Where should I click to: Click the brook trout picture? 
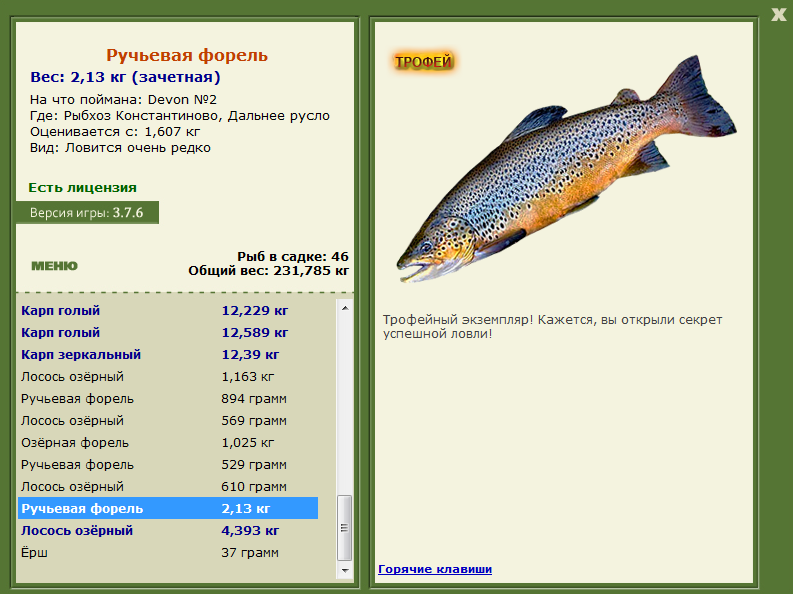pyautogui.click(x=566, y=169)
